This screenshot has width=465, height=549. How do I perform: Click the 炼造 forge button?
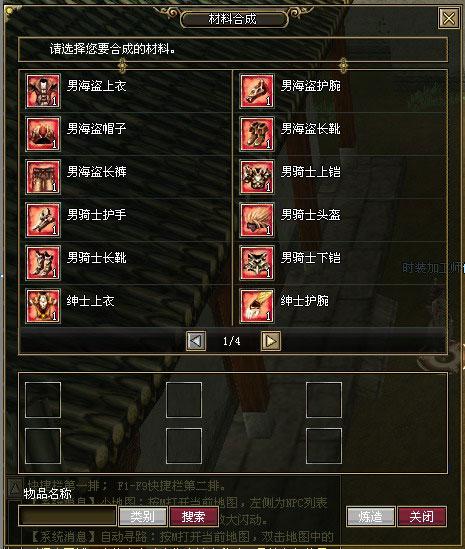(371, 516)
